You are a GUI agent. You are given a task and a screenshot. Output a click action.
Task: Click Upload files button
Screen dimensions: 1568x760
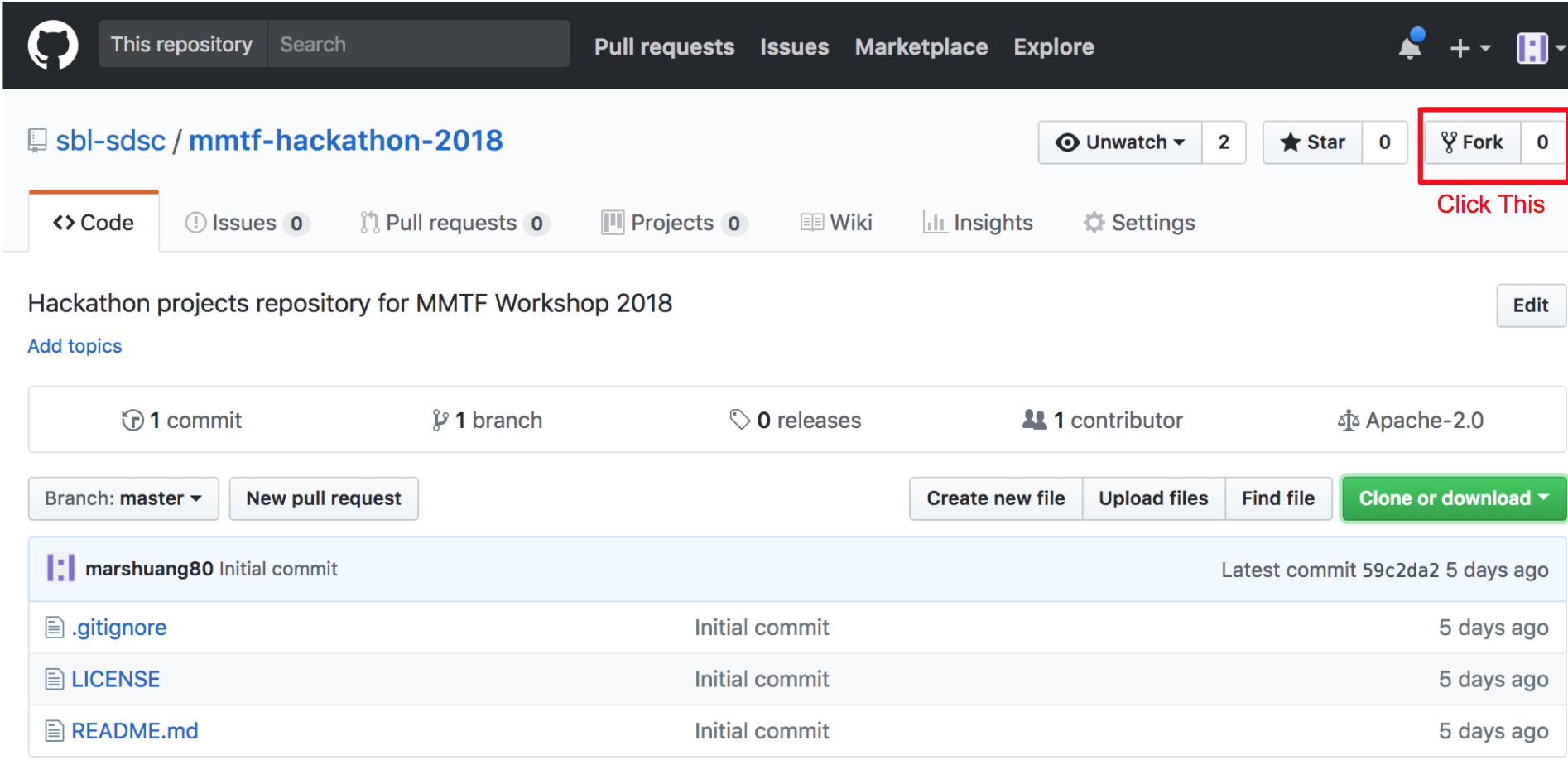coord(1153,498)
